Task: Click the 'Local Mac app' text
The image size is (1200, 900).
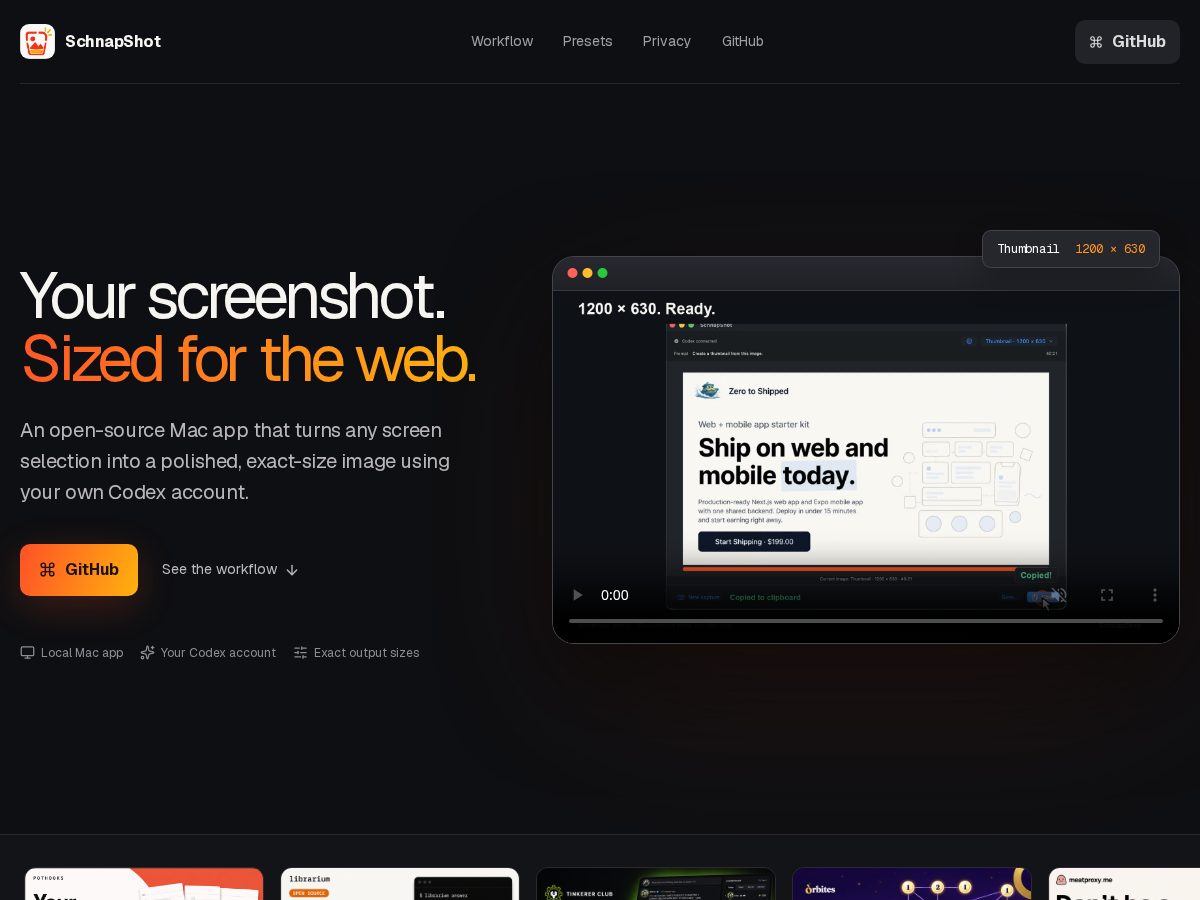Action: 82,653
